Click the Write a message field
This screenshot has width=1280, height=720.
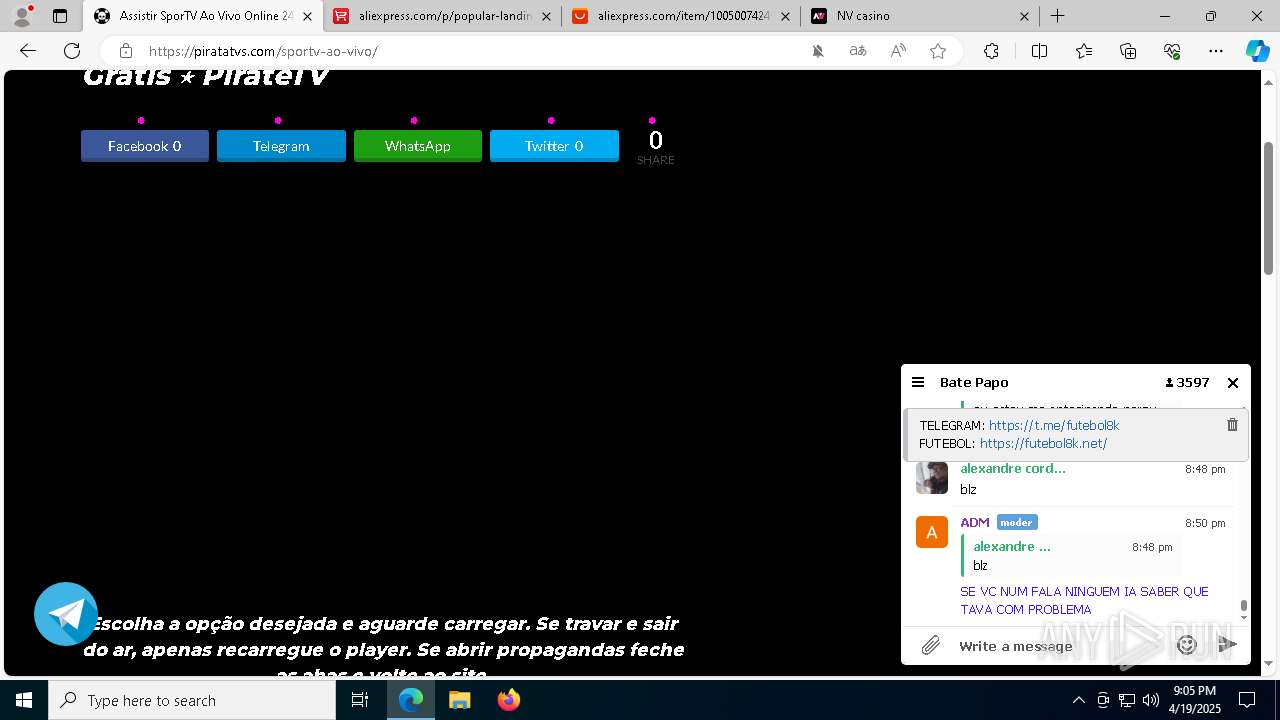(x=1060, y=646)
